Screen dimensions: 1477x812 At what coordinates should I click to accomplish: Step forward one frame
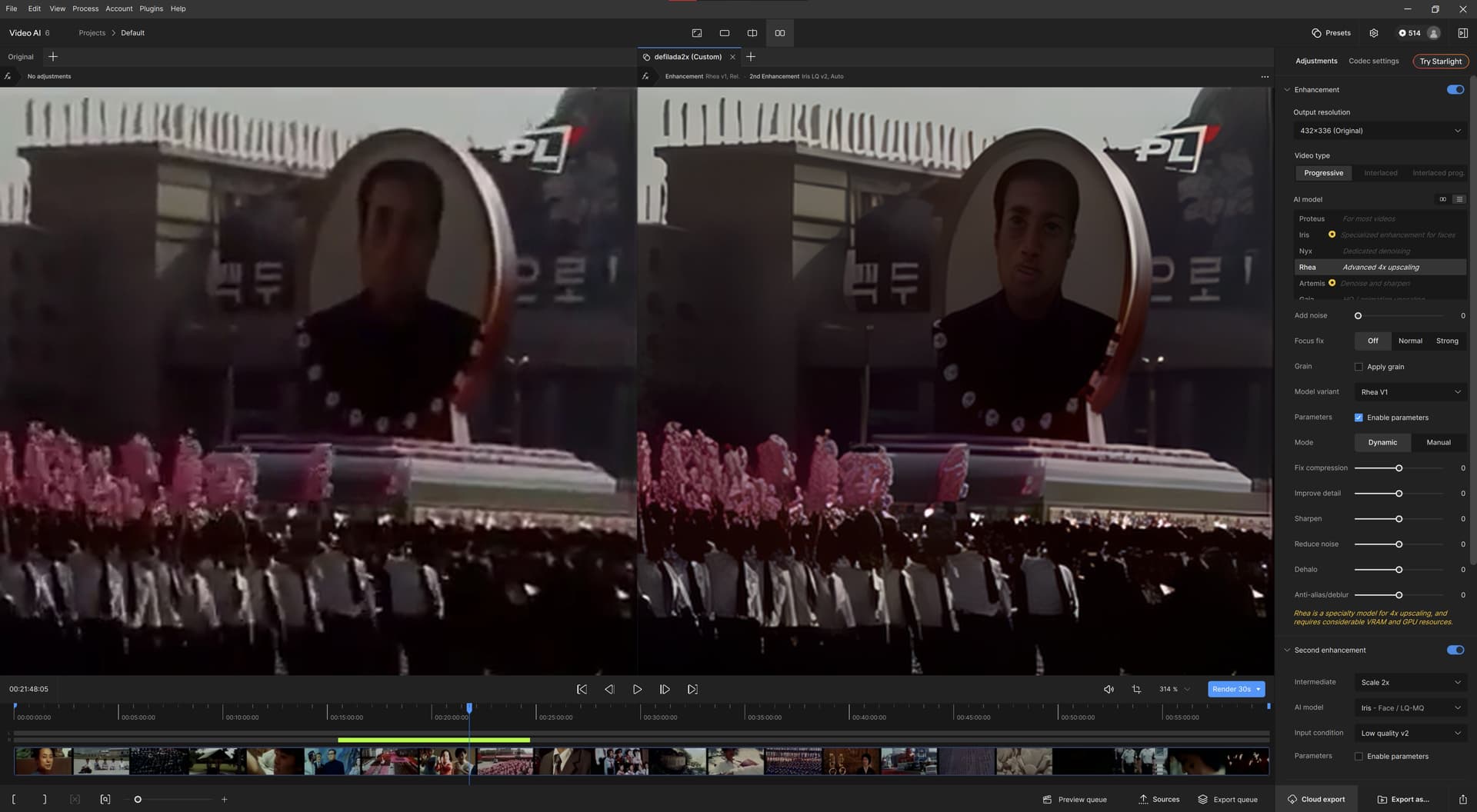click(665, 690)
